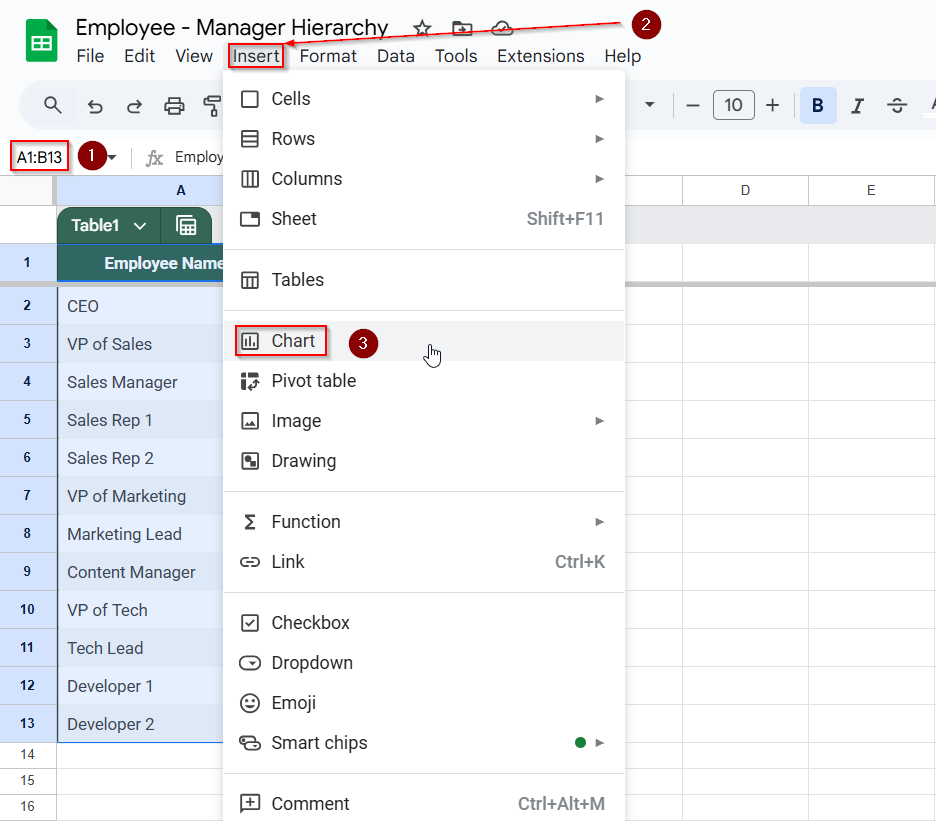Screen dimensions: 936x821
Task: Open the Edit menu
Action: [x=139, y=56]
